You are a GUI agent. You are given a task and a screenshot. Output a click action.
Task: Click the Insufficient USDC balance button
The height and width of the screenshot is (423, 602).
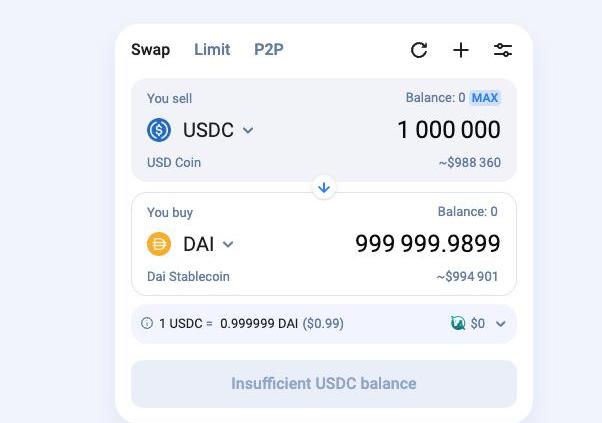pyautogui.click(x=324, y=384)
